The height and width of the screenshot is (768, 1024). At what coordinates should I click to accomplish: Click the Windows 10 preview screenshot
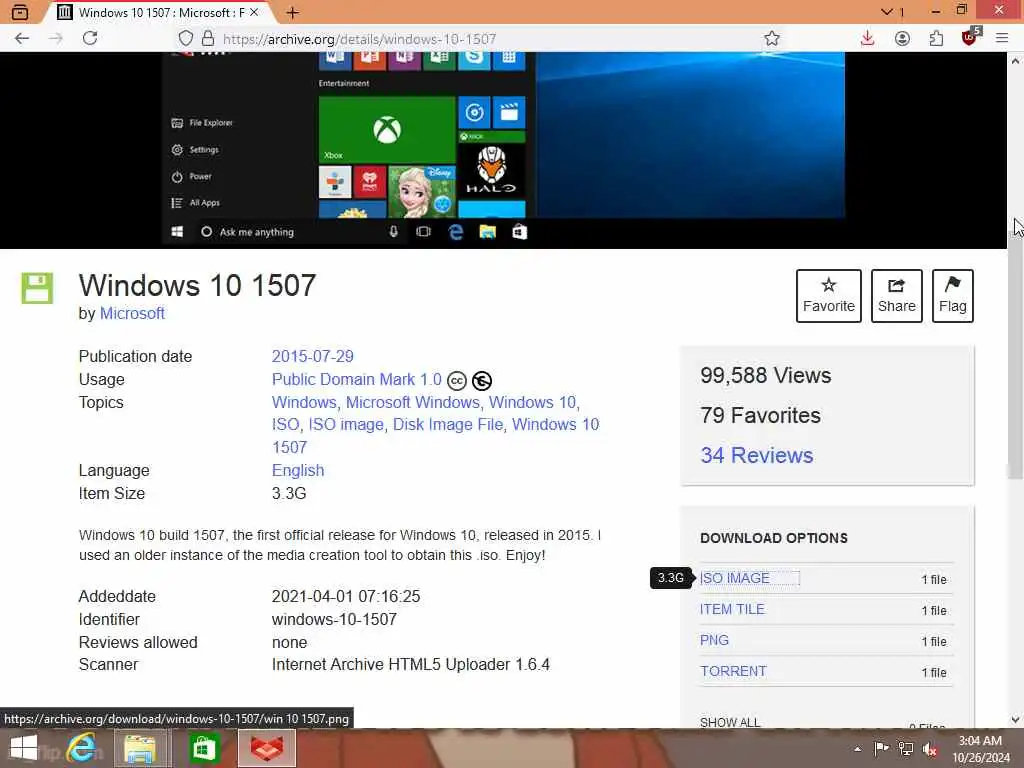pyautogui.click(x=503, y=149)
